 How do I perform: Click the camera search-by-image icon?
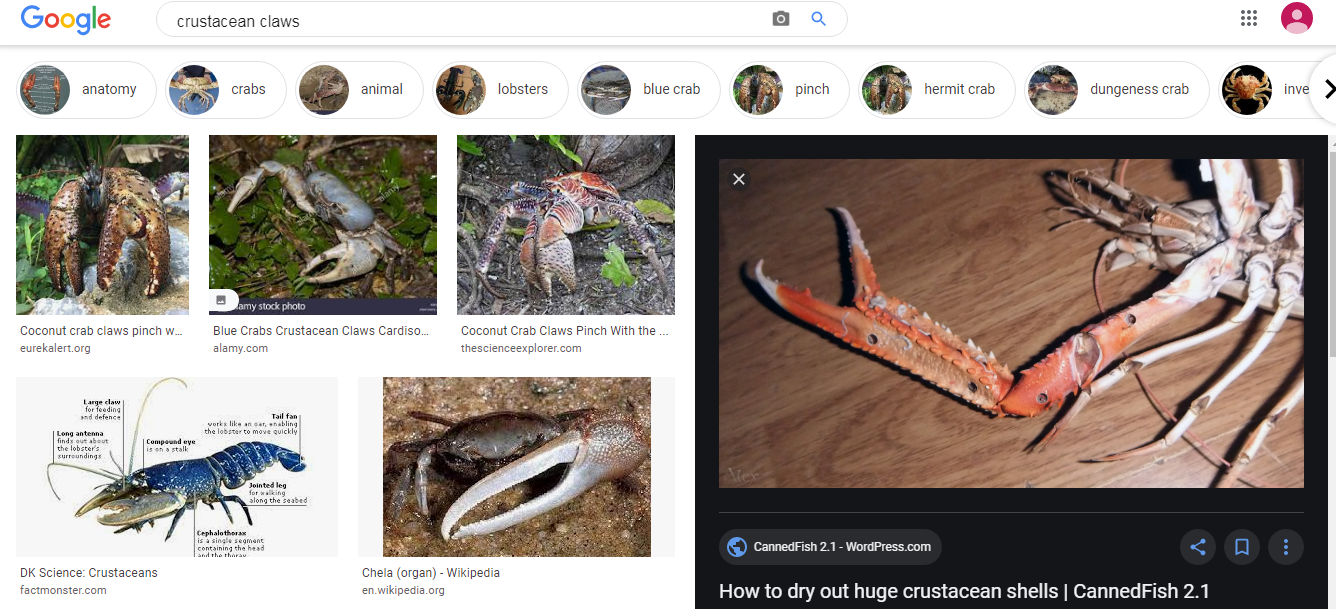coord(781,19)
